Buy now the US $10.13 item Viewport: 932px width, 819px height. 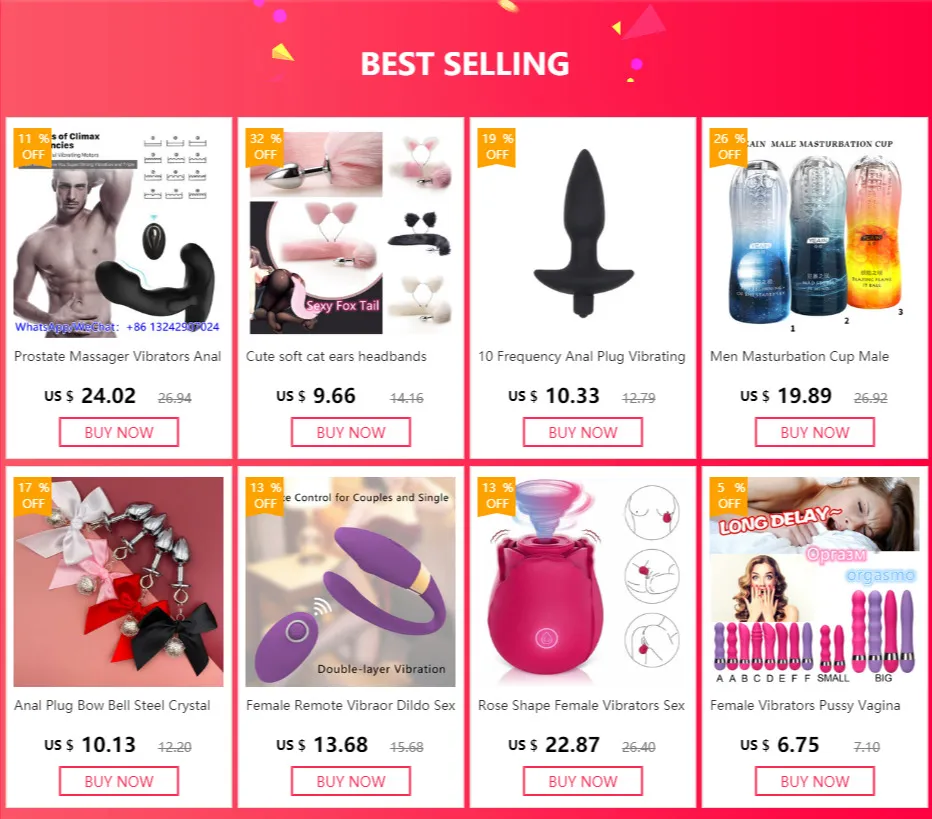[x=119, y=781]
